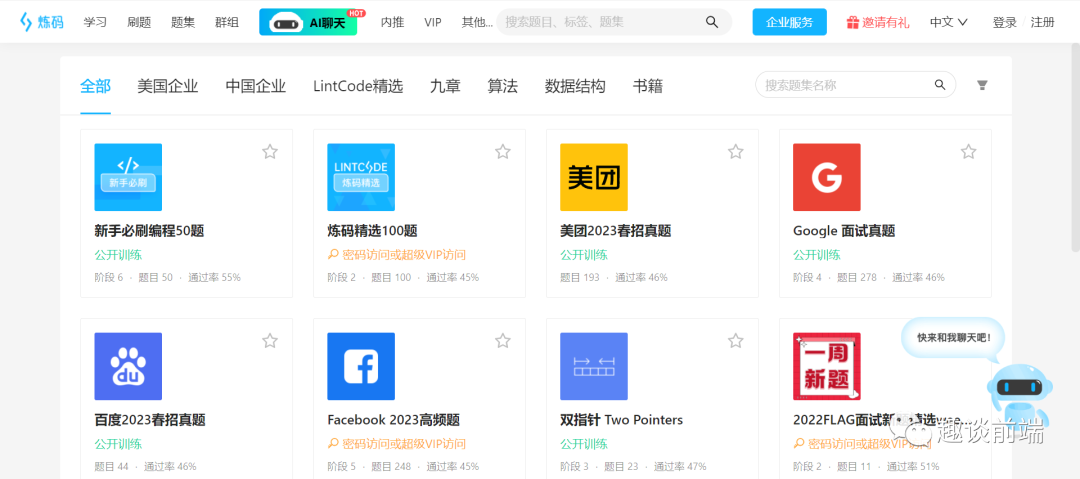Open title Google 面试真题
The height and width of the screenshot is (479, 1080).
(844, 231)
